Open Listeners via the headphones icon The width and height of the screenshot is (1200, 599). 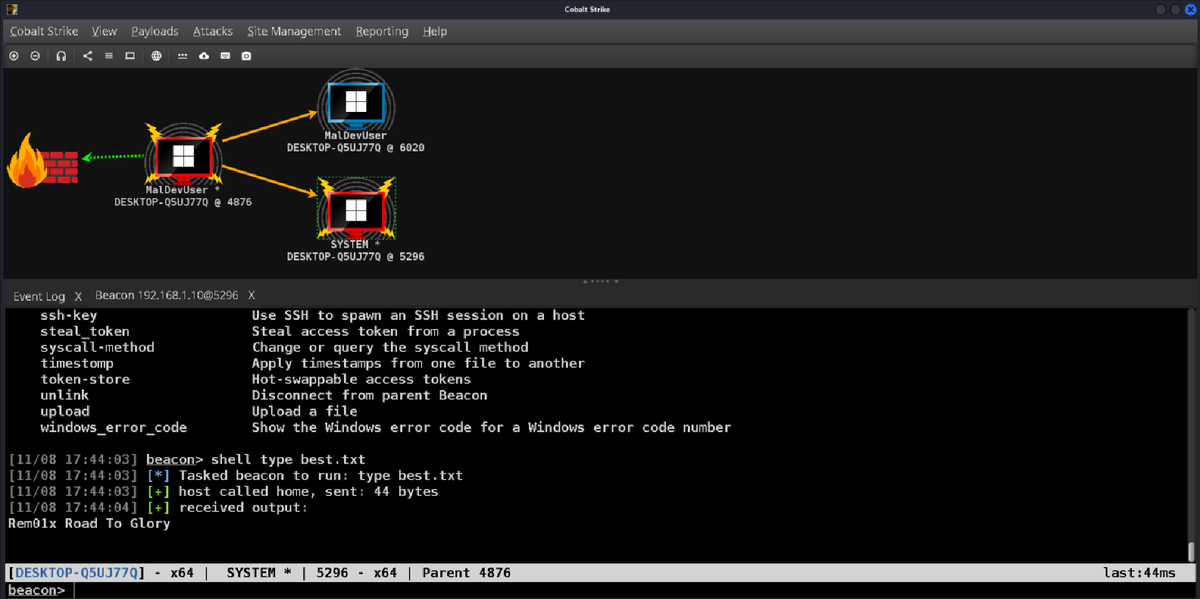click(x=61, y=56)
